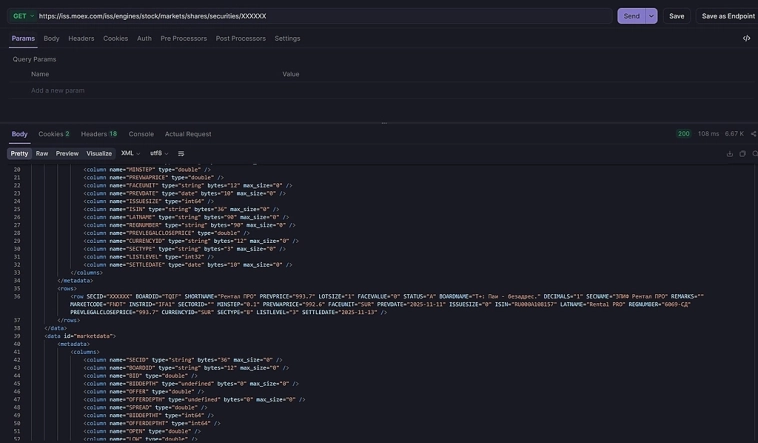Open the XML format dropdown
Screen dimensions: 758x443
tap(130, 154)
